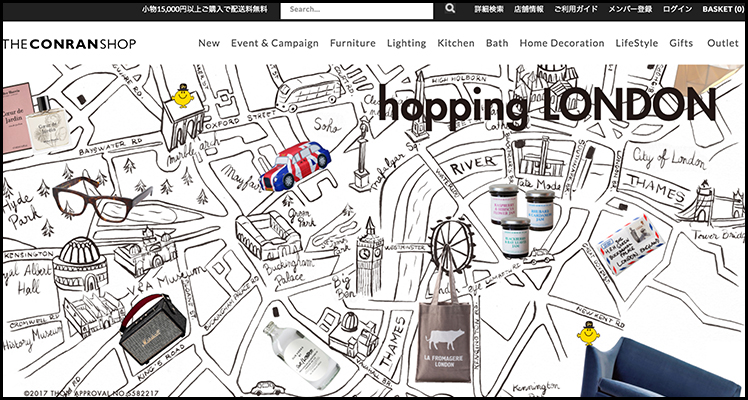This screenshot has width=748, height=400.
Task: Go to Home Decoration category
Action: click(562, 43)
